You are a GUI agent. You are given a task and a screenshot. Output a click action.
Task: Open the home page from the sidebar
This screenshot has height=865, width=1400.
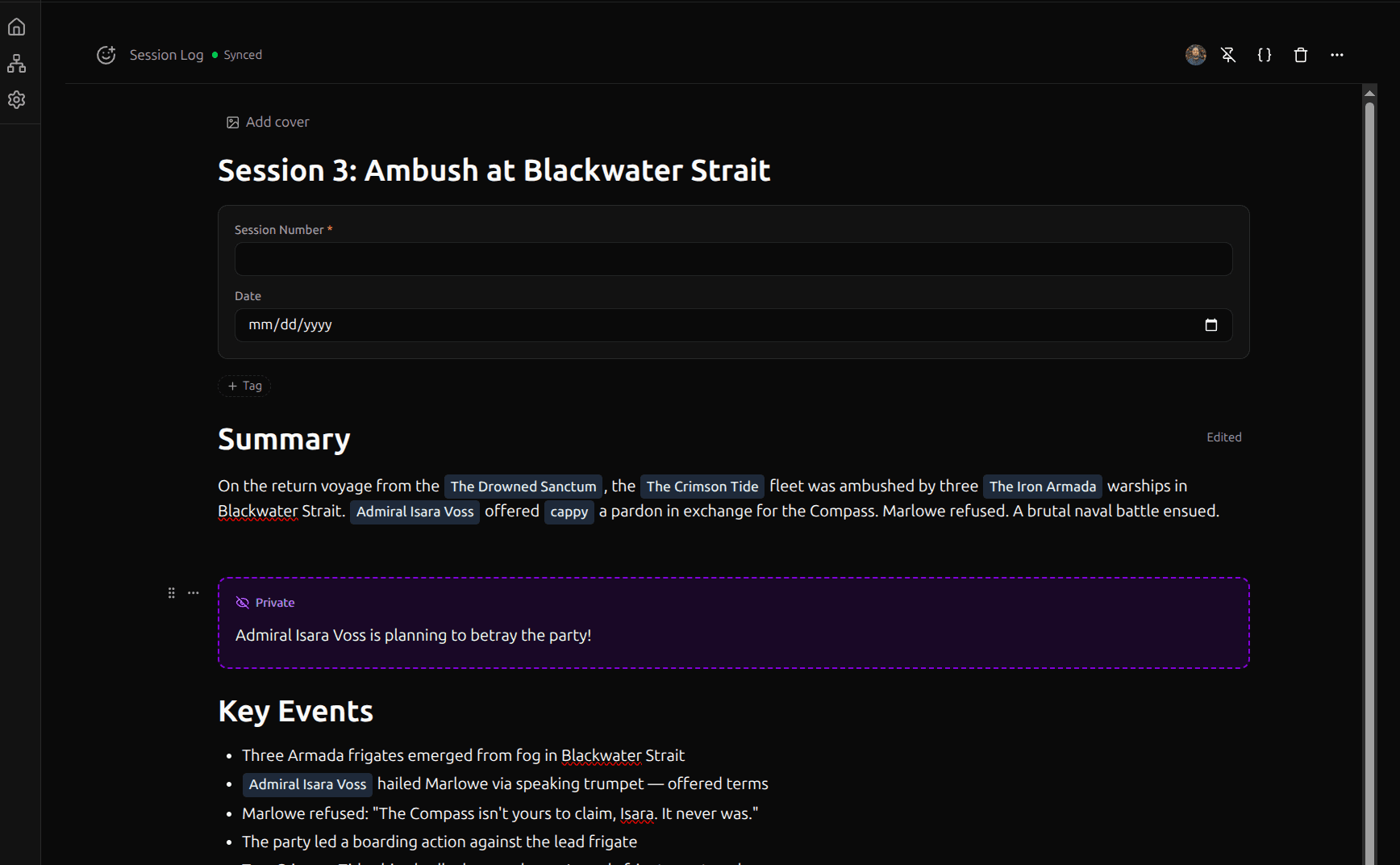(x=16, y=26)
